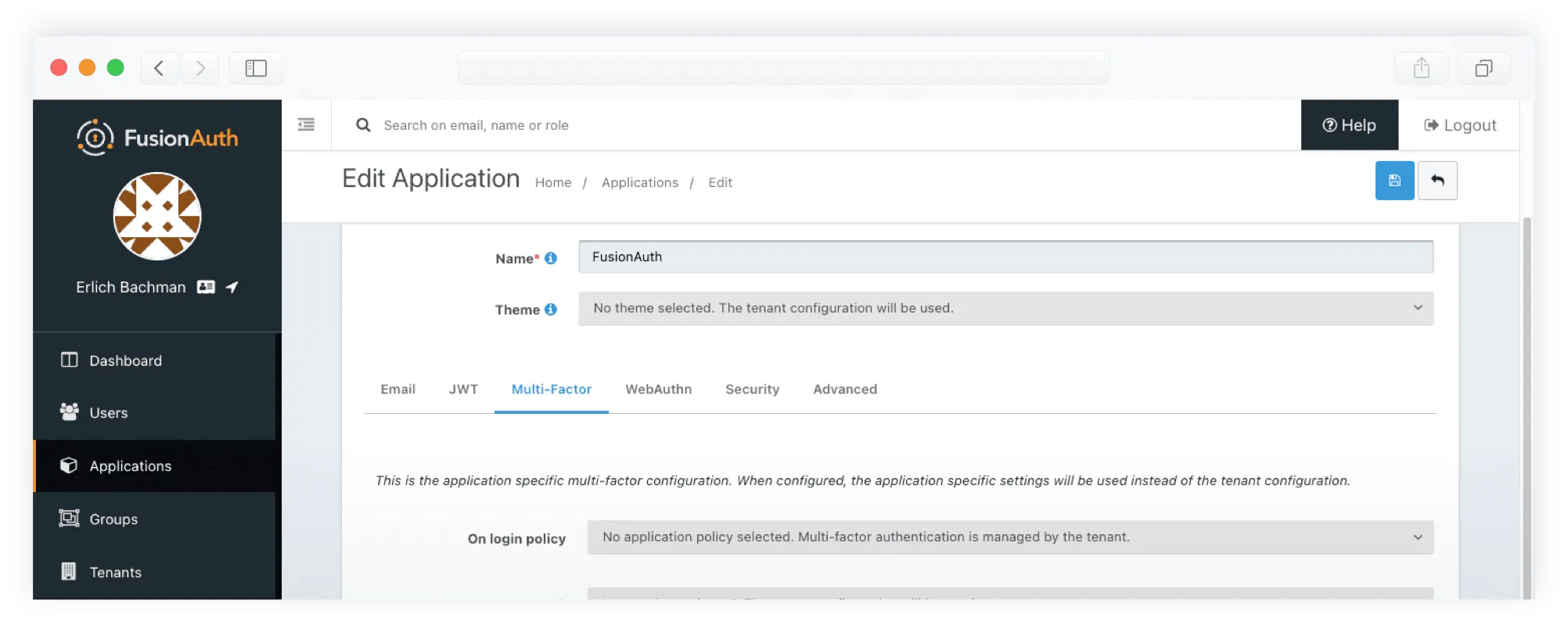Screen dimensions: 1568x621
Task: Expand the Theme dropdown
Action: coord(1006,308)
